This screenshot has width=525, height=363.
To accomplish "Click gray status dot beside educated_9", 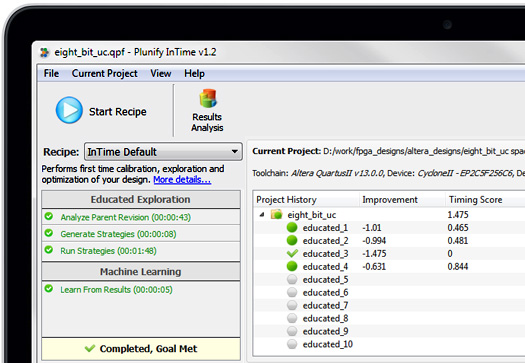I will click(292, 331).
